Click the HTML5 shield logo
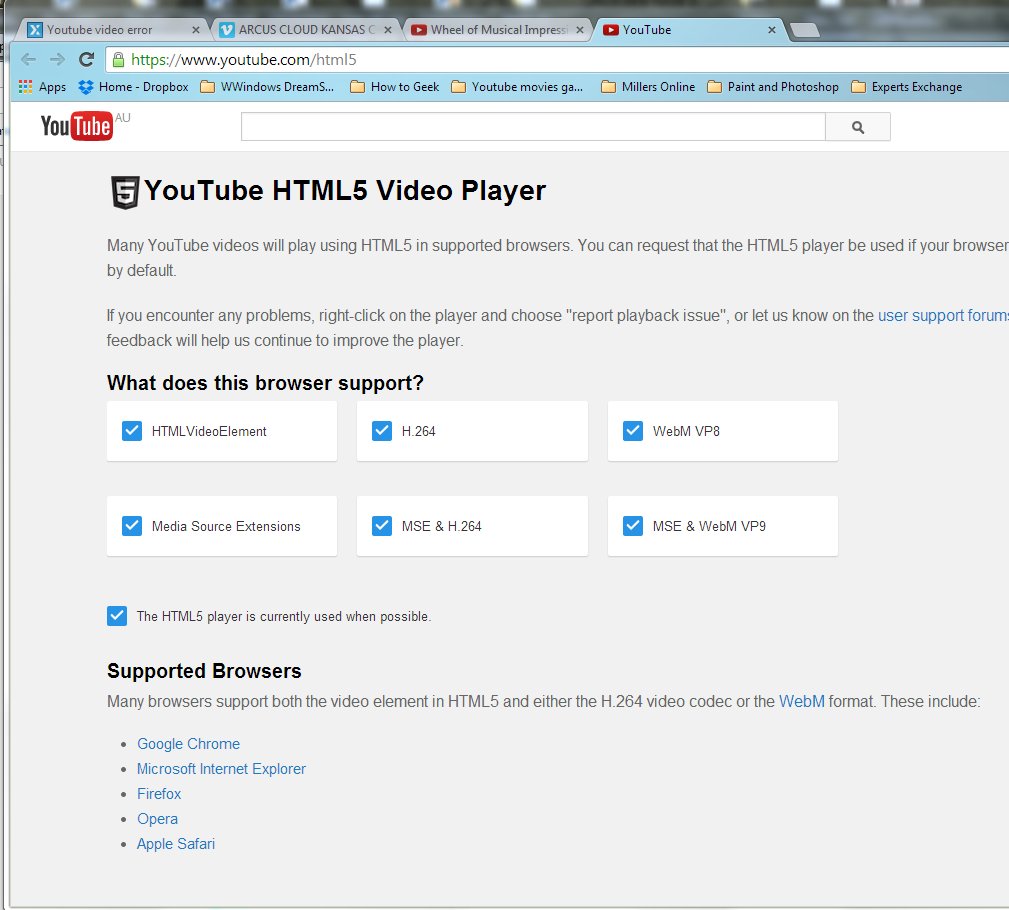The width and height of the screenshot is (1009, 910). (125, 192)
